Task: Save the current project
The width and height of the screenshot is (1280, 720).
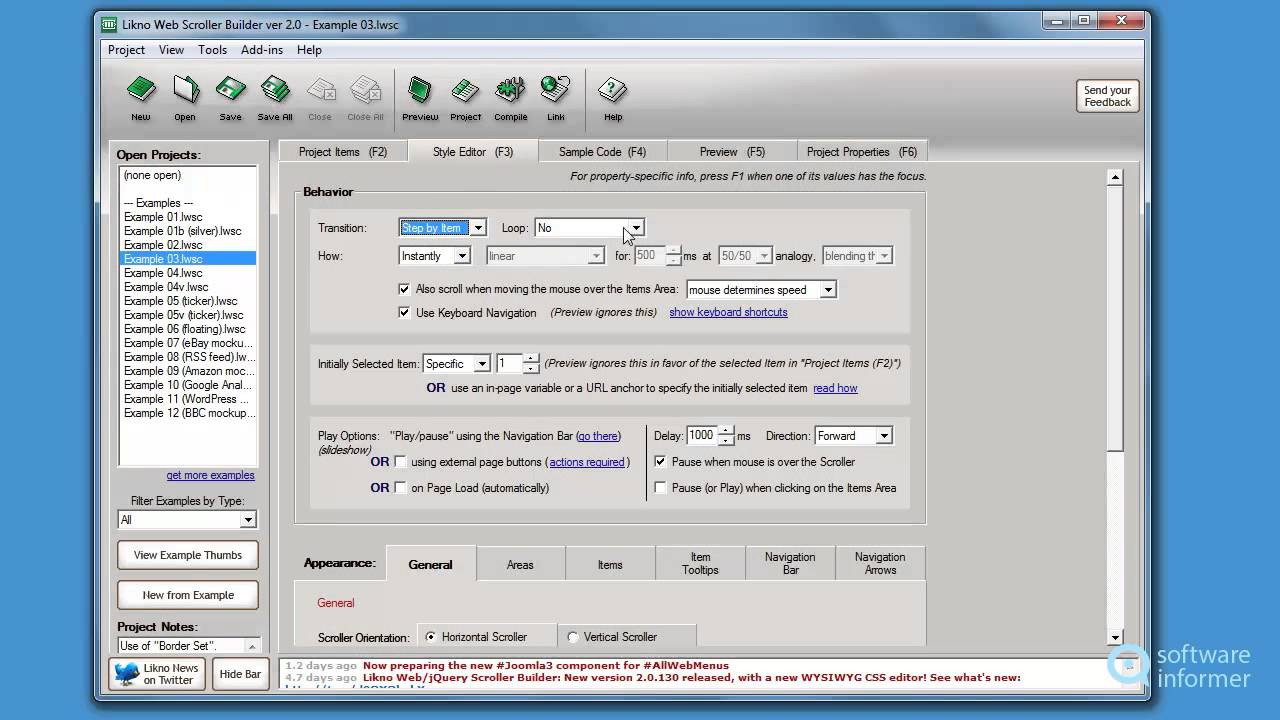Action: click(x=230, y=98)
